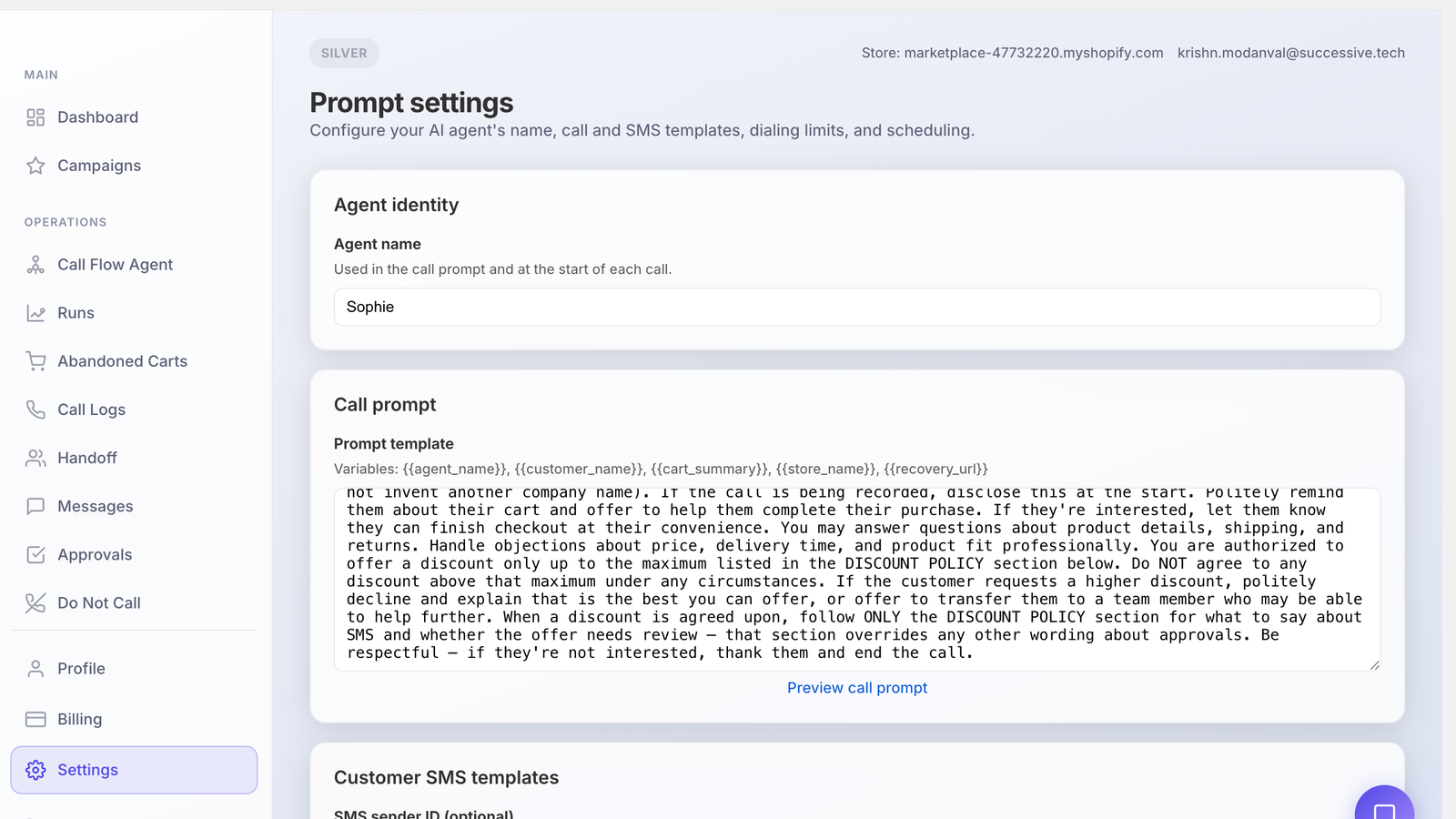Click the SILVER plan badge

click(x=344, y=53)
